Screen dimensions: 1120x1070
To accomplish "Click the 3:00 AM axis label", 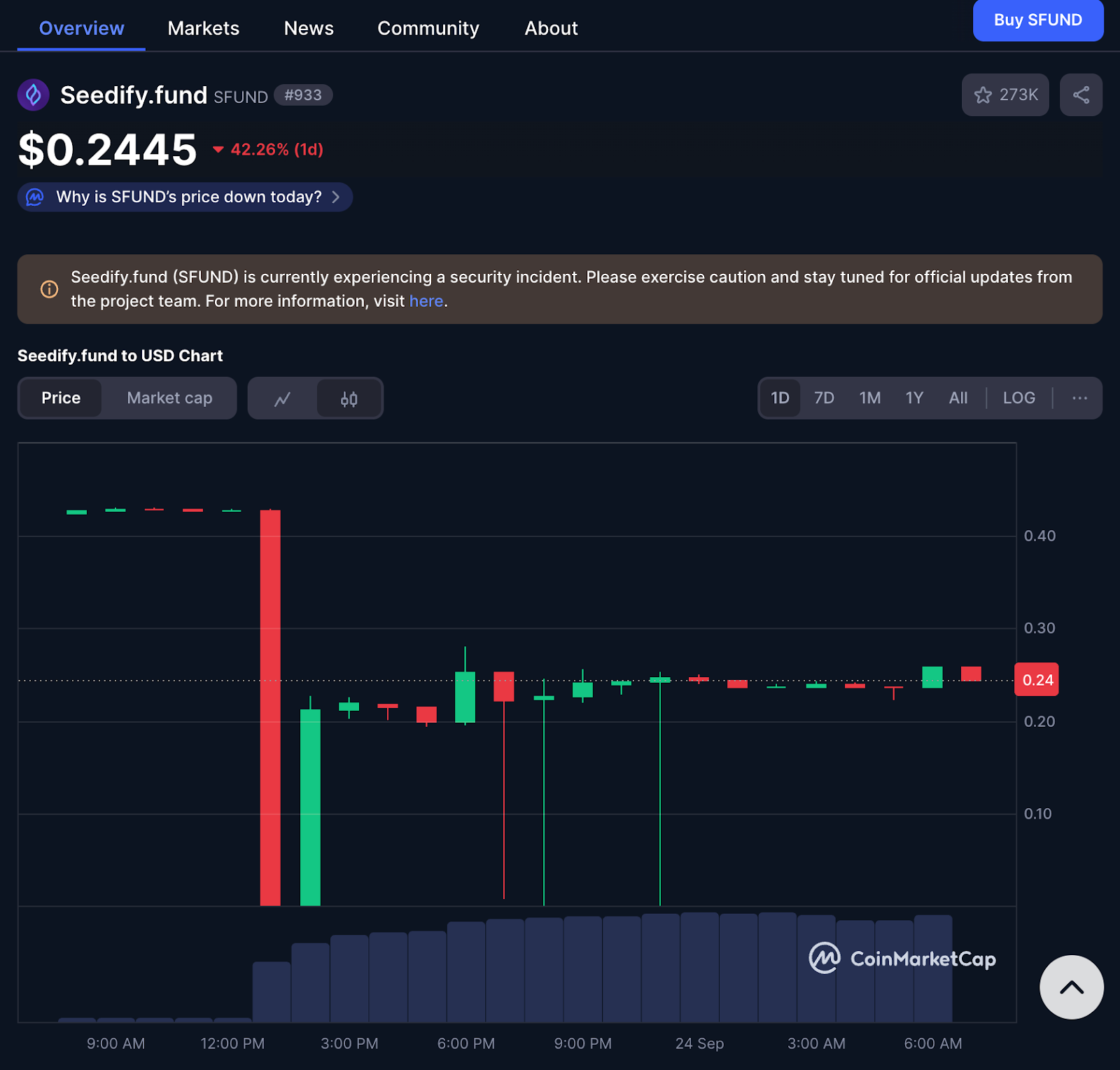I will [816, 1043].
